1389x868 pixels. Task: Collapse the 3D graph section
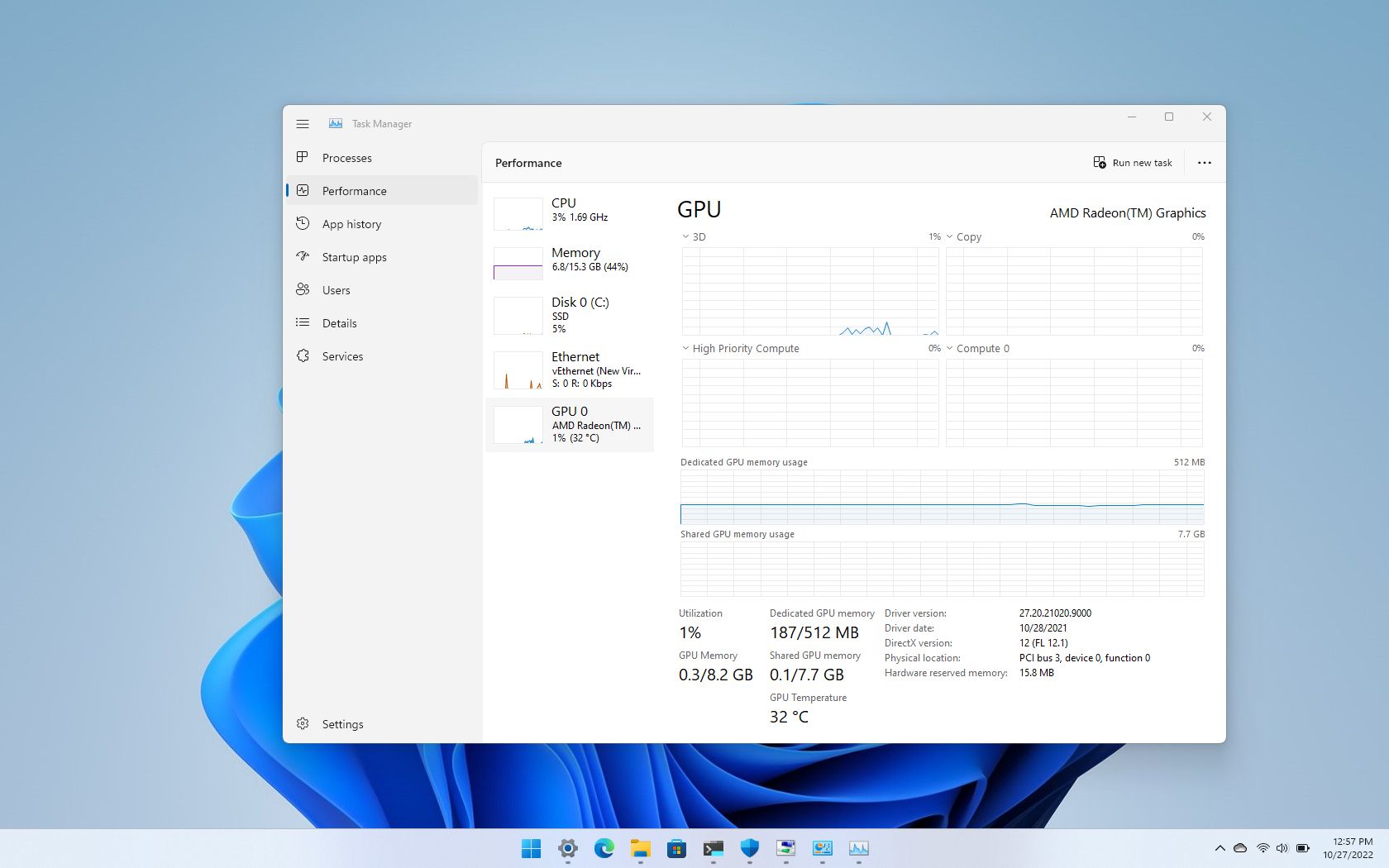[685, 237]
